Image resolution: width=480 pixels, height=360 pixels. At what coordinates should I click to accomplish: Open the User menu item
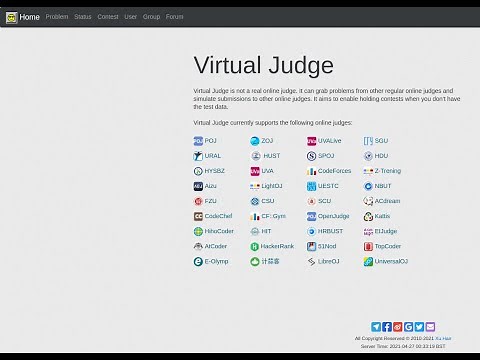click(130, 17)
